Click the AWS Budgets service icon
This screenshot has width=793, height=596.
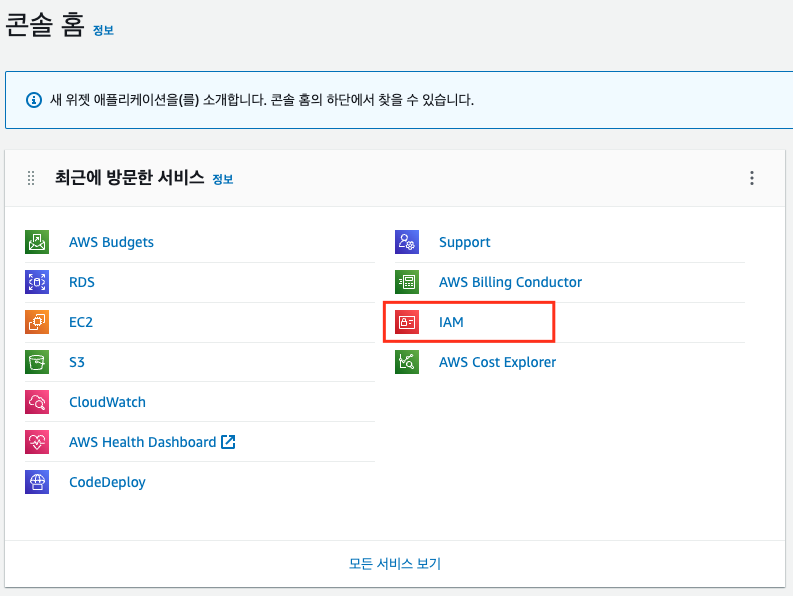coord(37,242)
